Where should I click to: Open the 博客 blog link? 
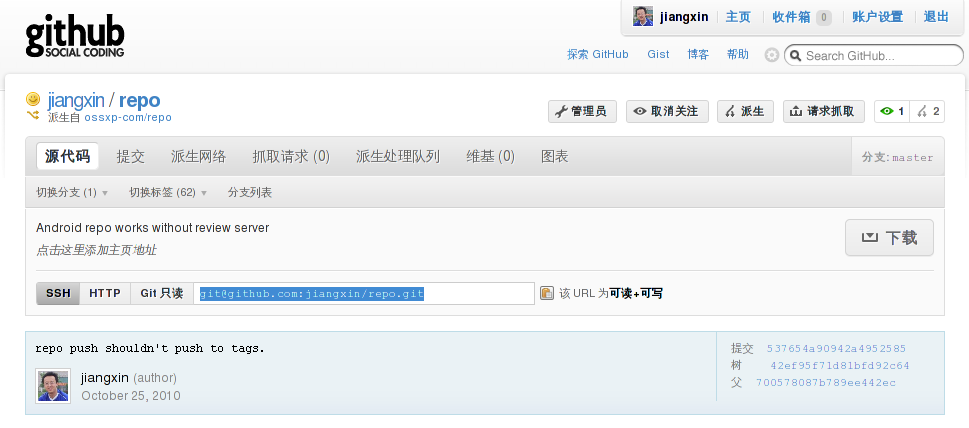[698, 54]
